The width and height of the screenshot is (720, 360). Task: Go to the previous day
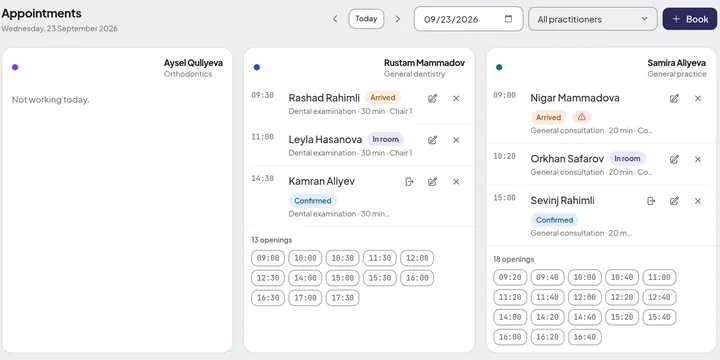tap(335, 19)
